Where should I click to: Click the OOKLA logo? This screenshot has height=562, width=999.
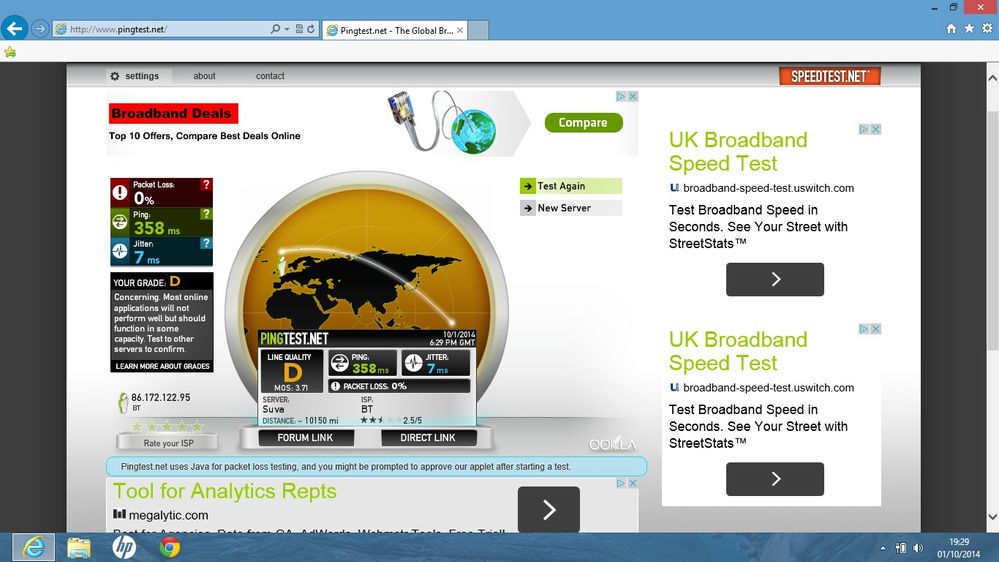[612, 445]
